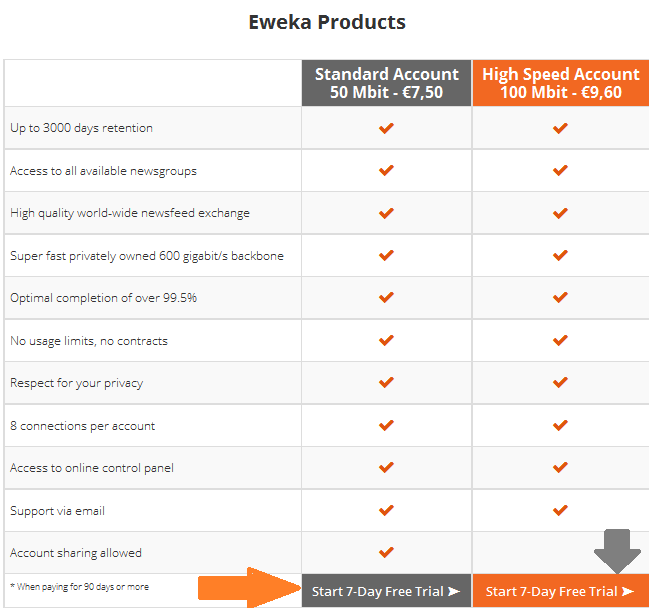
Task: Click the High Speed Account 100 Mbit header
Action: point(560,83)
